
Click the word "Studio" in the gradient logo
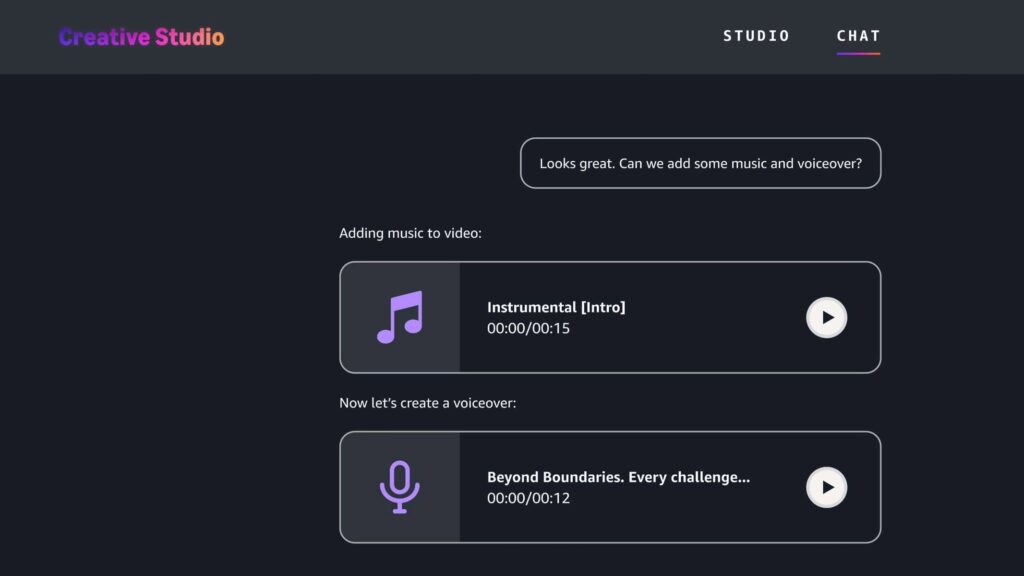189,38
